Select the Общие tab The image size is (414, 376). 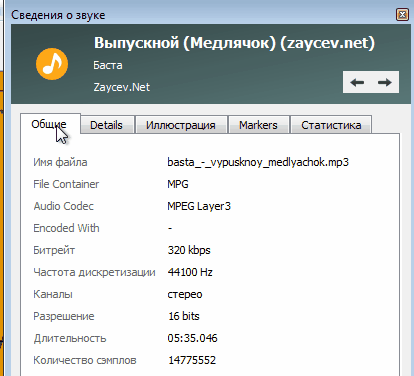point(50,124)
